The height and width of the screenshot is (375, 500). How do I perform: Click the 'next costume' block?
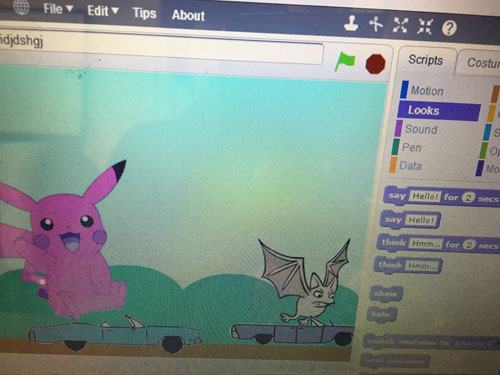(395, 361)
